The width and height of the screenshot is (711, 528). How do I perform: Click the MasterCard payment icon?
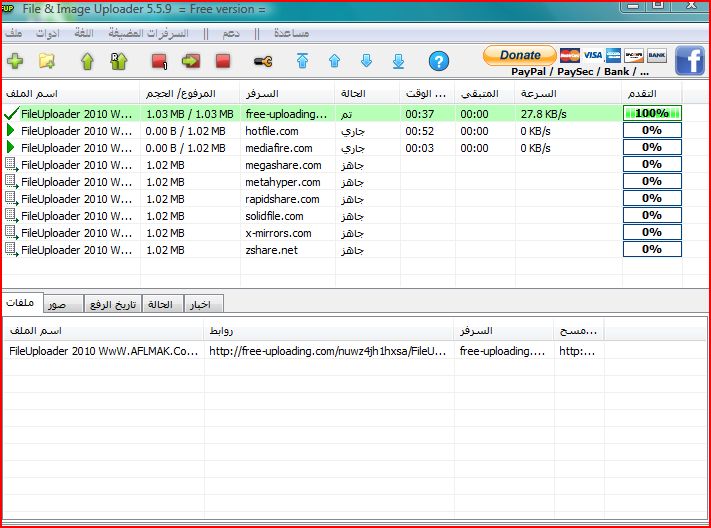(570, 55)
